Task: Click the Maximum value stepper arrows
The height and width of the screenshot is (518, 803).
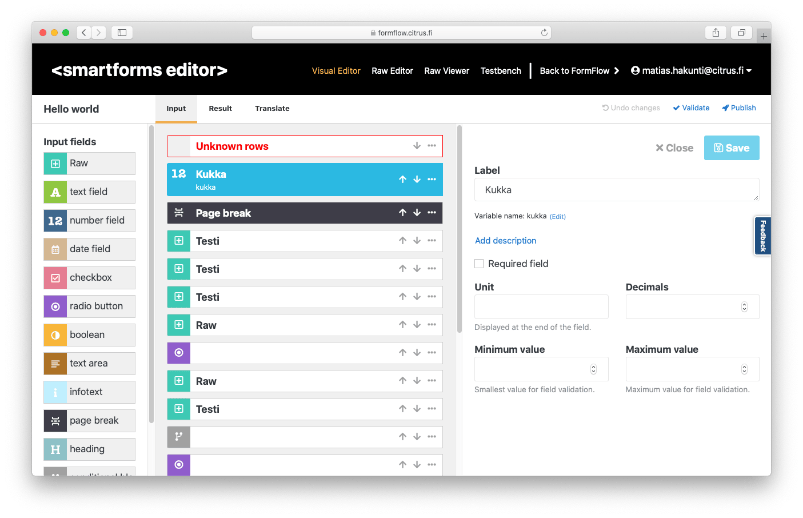Action: click(744, 369)
